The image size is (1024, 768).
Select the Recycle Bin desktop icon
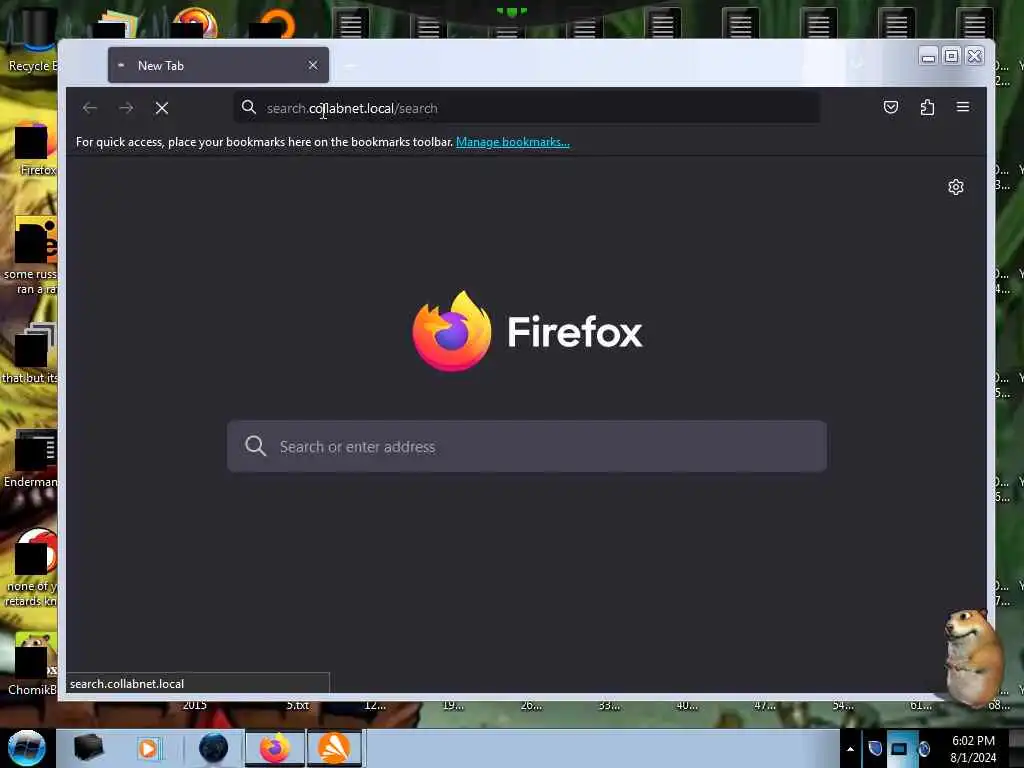(33, 40)
